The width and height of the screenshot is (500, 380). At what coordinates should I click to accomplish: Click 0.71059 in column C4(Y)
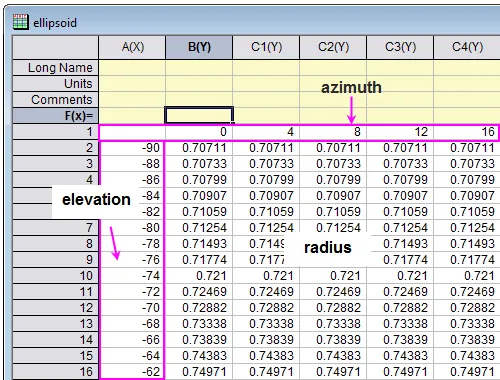point(467,212)
